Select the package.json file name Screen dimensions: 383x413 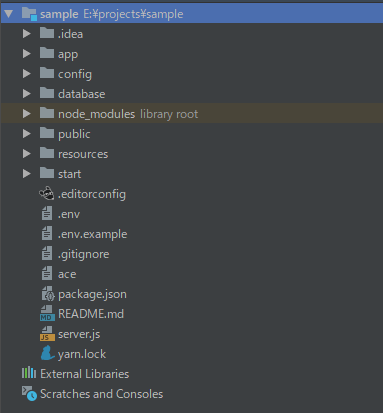tap(92, 294)
